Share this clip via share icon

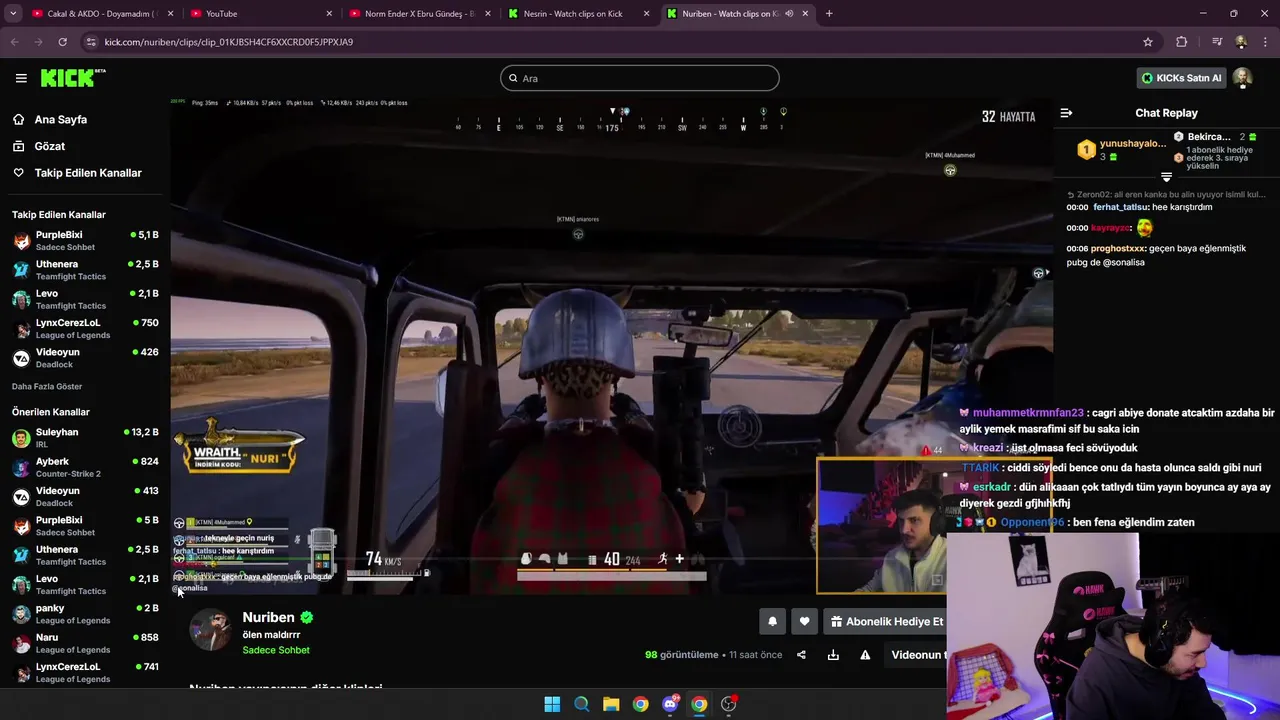pyautogui.click(x=801, y=655)
